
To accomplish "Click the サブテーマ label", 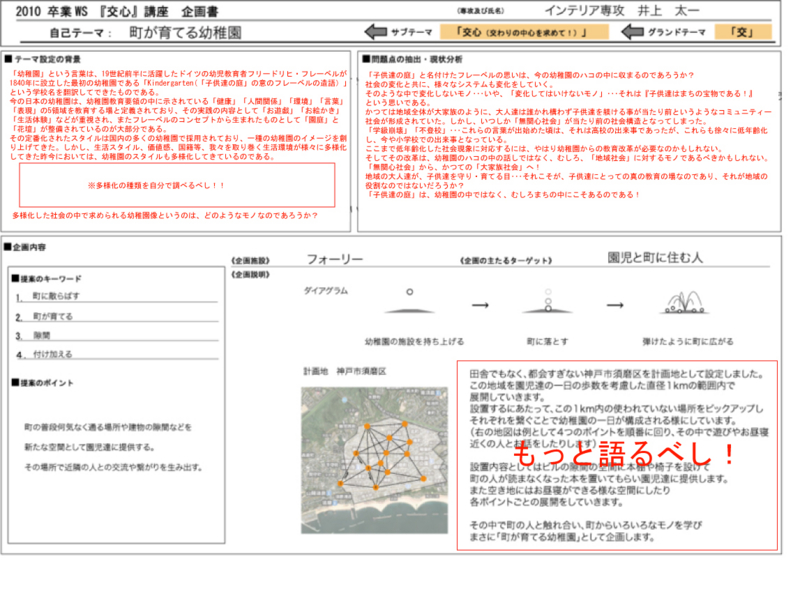I will click(x=411, y=32).
